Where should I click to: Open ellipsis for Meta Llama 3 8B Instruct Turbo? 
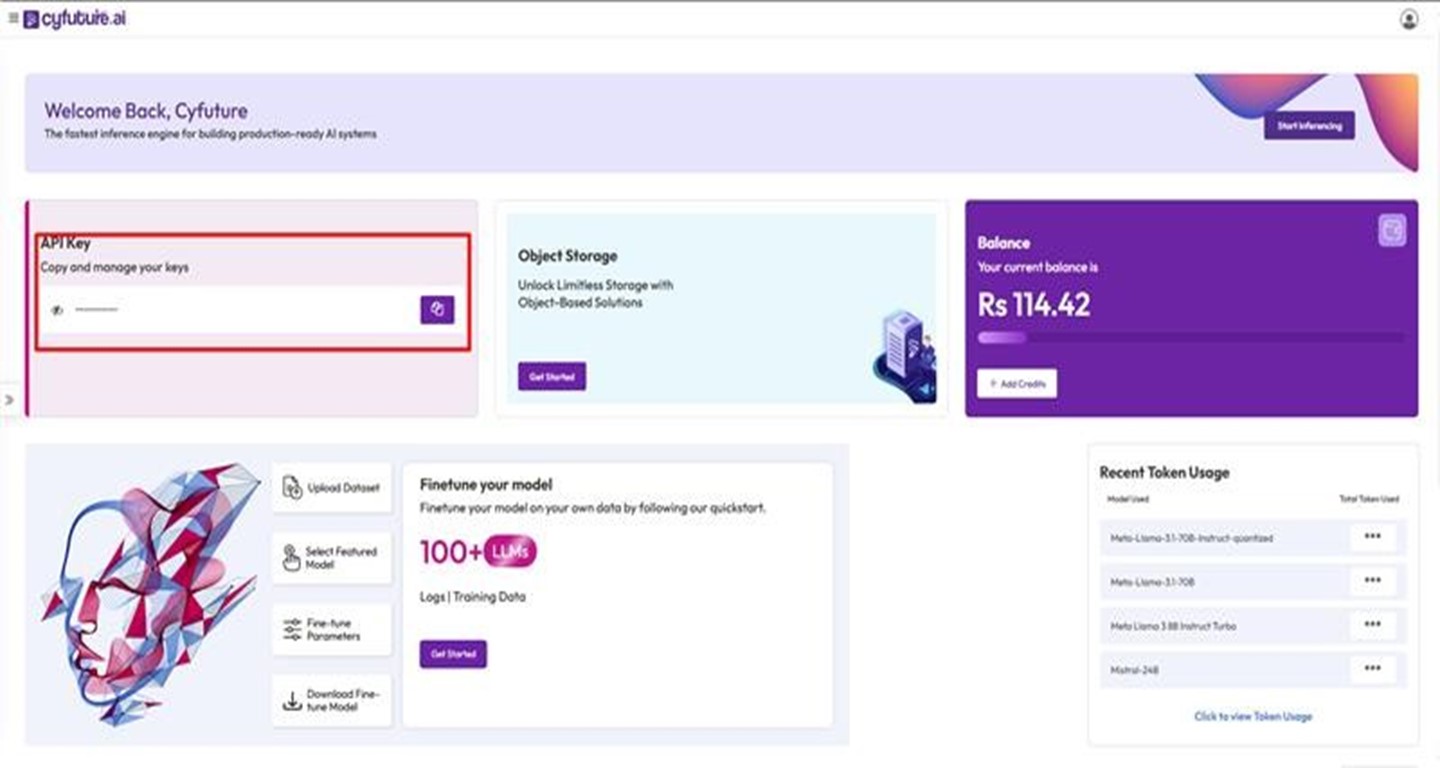1372,625
